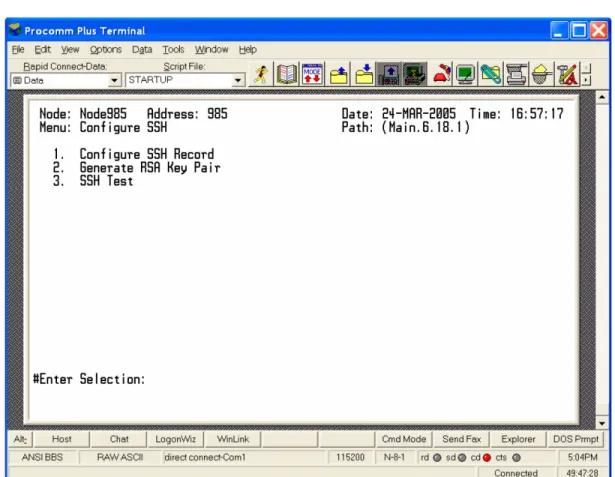Open the Window menu
615x477 pixels.
pos(211,49)
